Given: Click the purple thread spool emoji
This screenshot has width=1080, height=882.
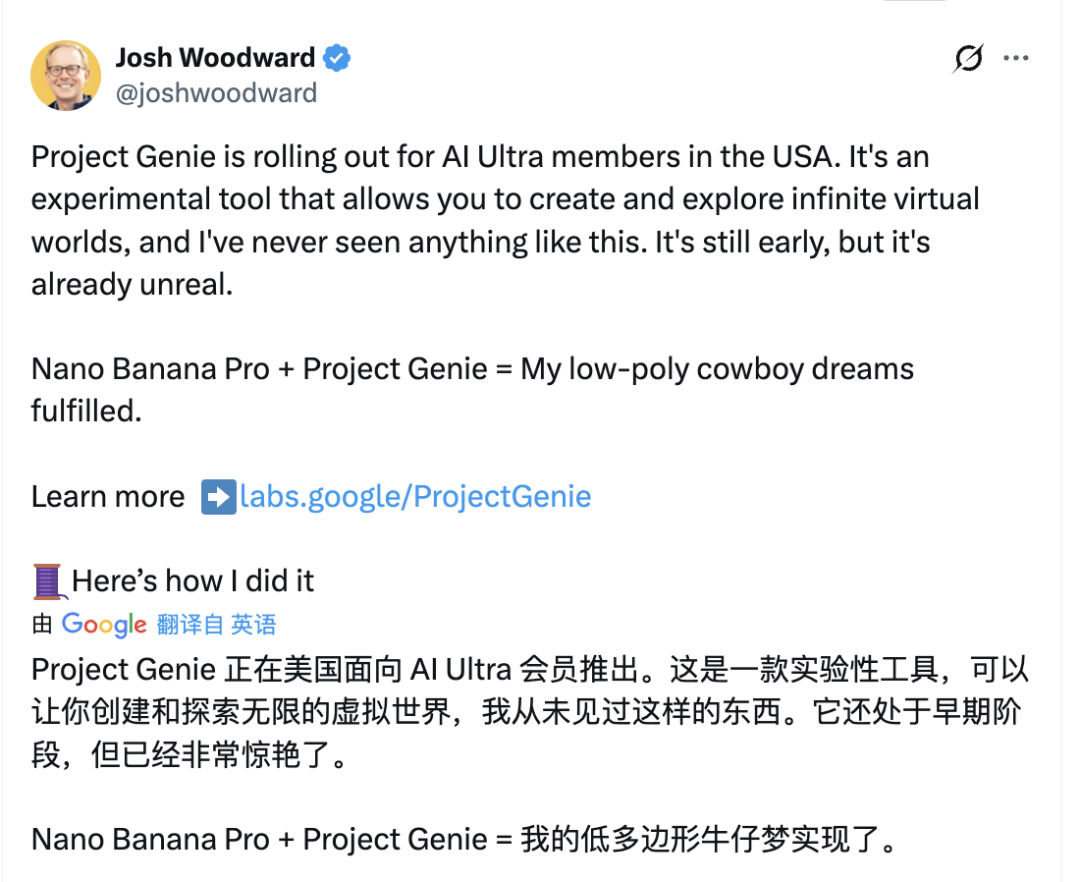Looking at the screenshot, I should click(x=47, y=581).
